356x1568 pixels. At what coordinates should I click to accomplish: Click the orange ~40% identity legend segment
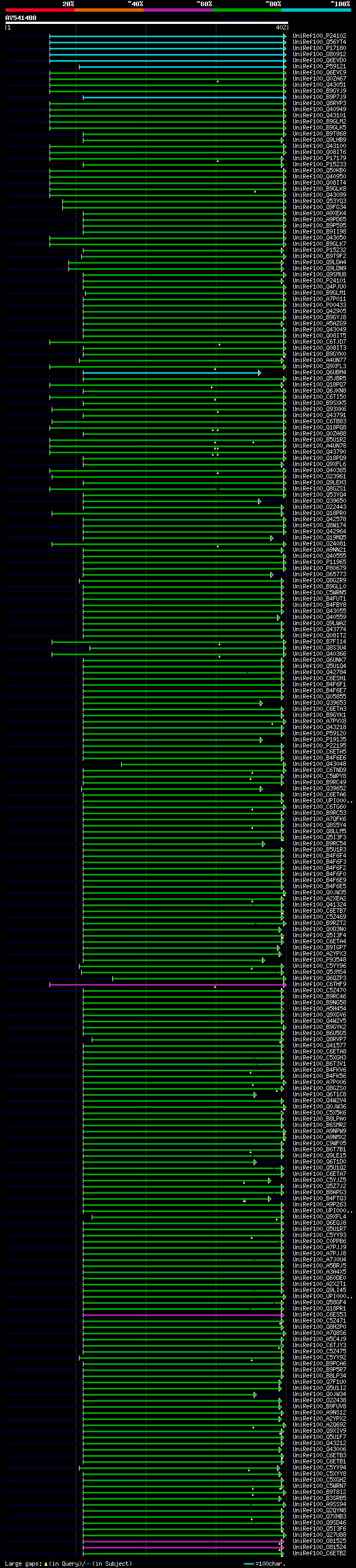pos(109,10)
